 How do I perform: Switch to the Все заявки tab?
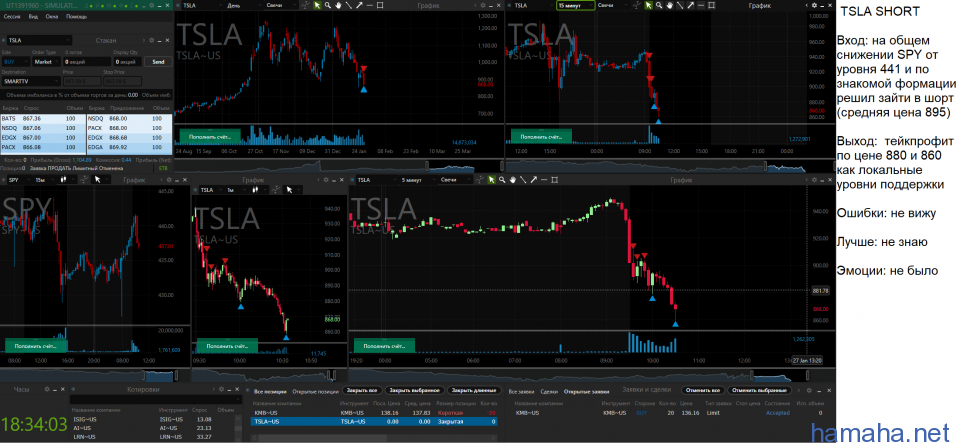pos(523,390)
